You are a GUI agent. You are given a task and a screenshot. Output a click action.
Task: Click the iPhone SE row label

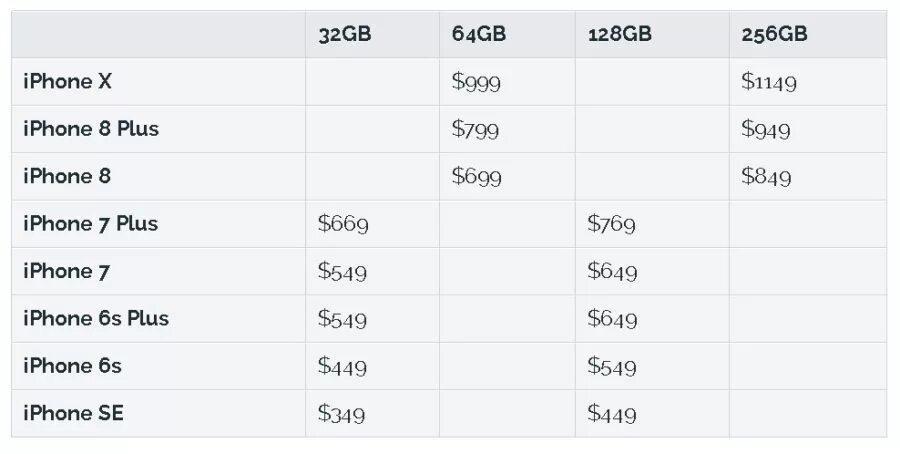73,413
